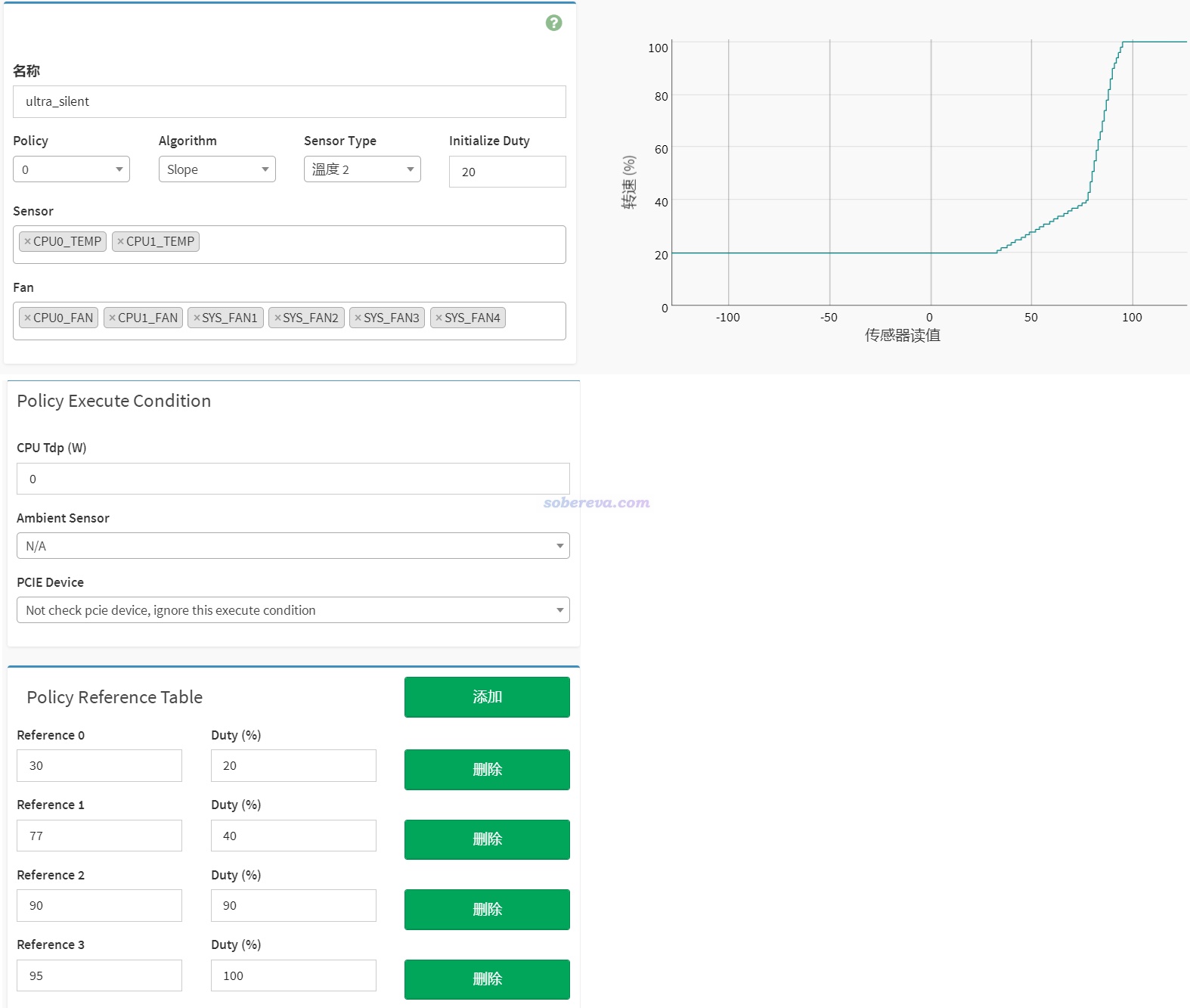1190x1008 pixels.
Task: Open the Policy dropdown showing 0
Action: click(71, 169)
